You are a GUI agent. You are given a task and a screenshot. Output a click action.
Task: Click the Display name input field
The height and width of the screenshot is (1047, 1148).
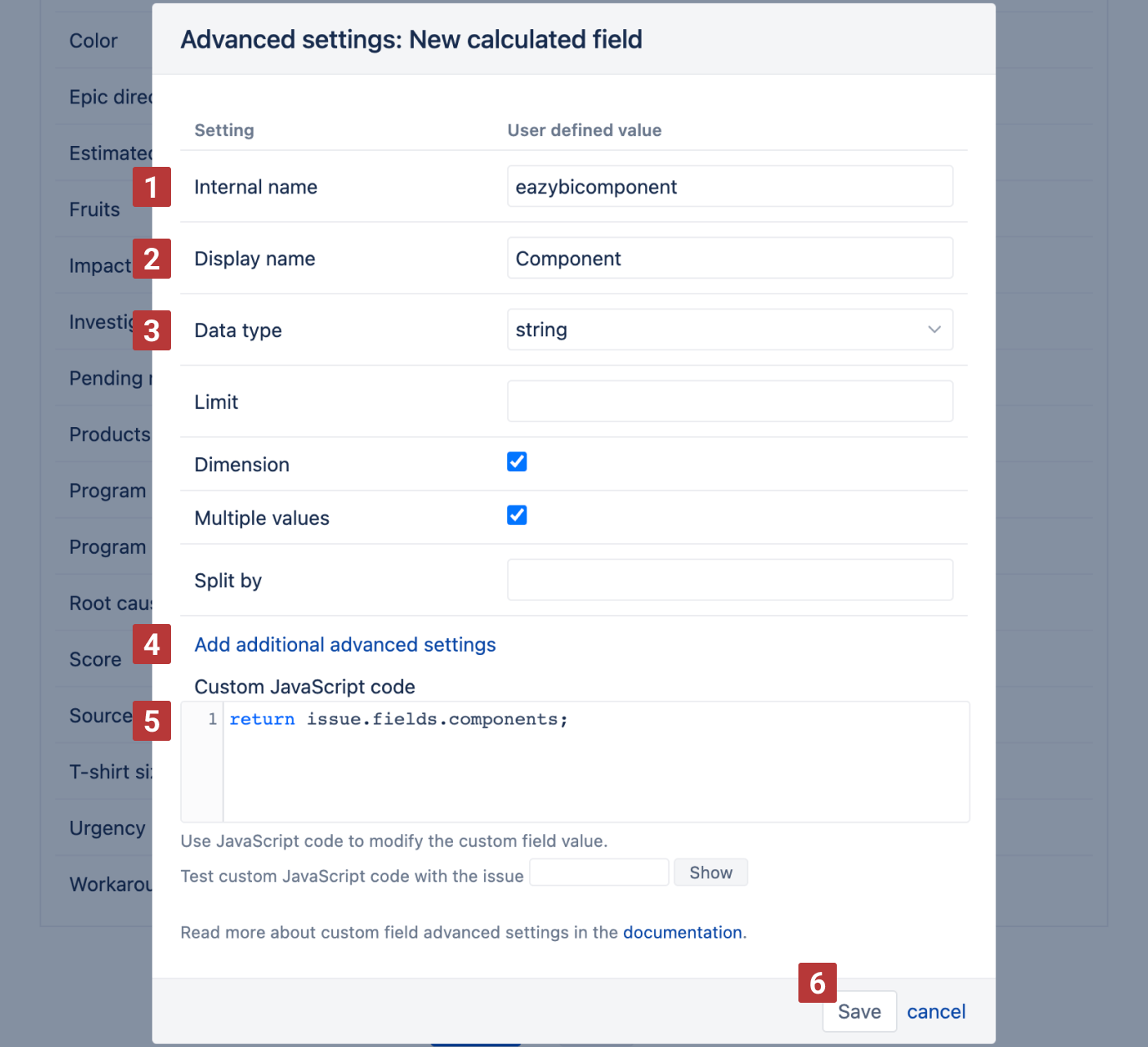point(729,258)
